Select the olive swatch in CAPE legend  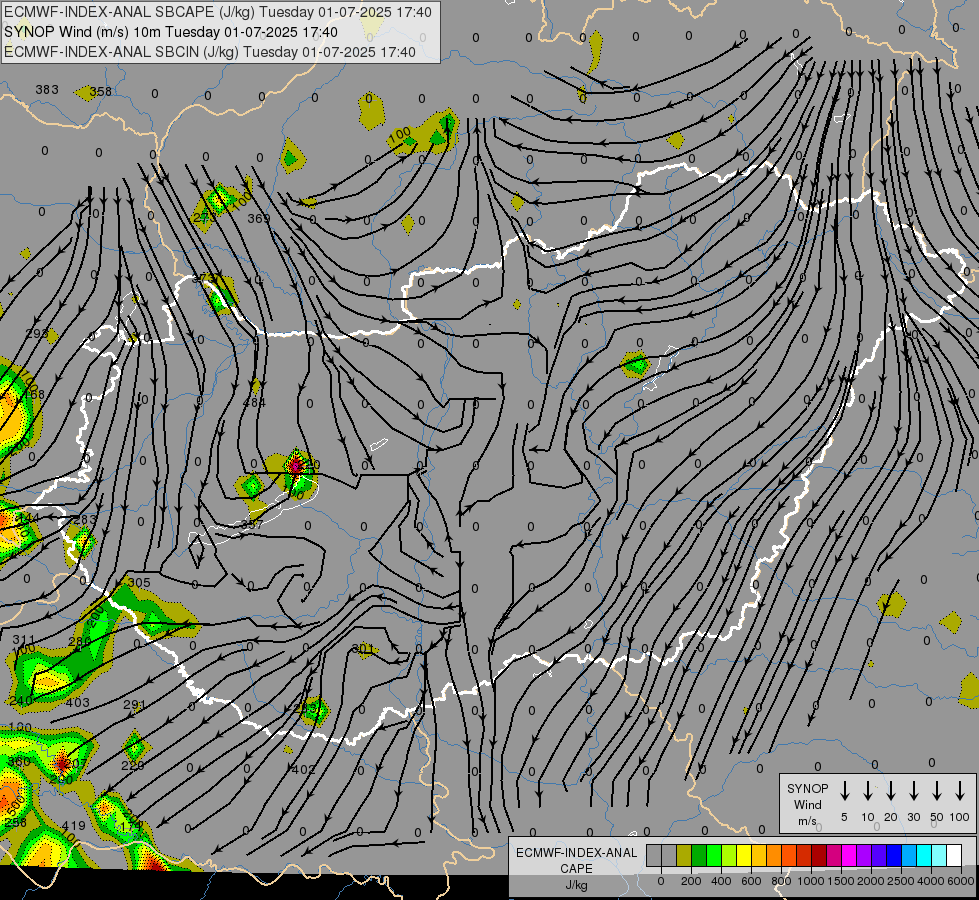(x=684, y=855)
